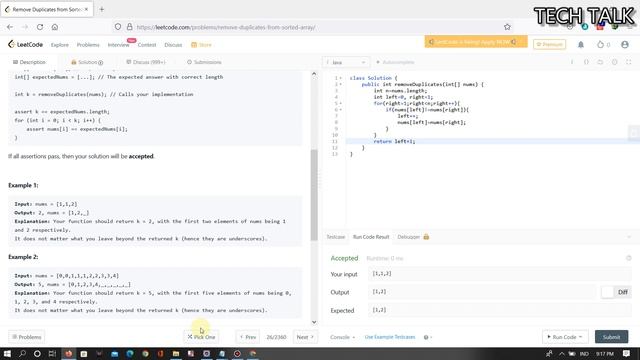
Task: Toggle Autocomplete in editor toolbar
Action: coord(395,62)
